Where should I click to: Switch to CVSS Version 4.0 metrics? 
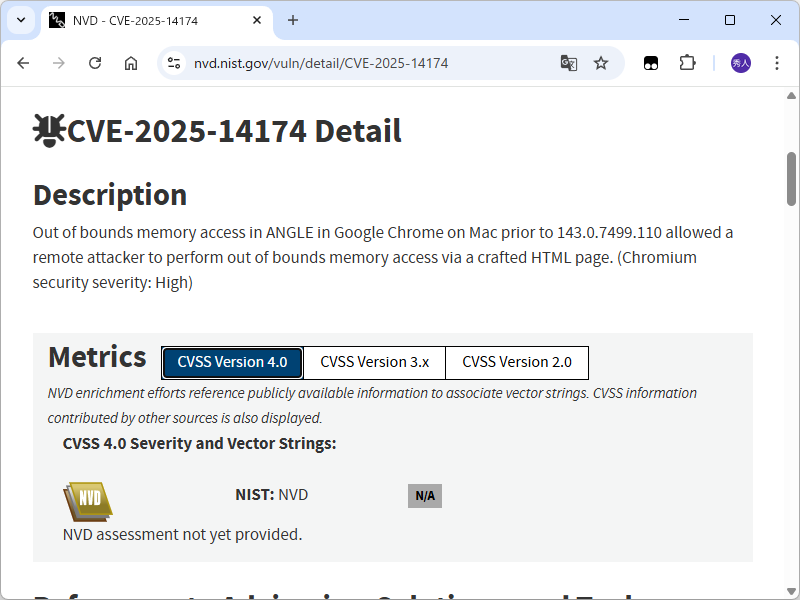pyautogui.click(x=232, y=363)
